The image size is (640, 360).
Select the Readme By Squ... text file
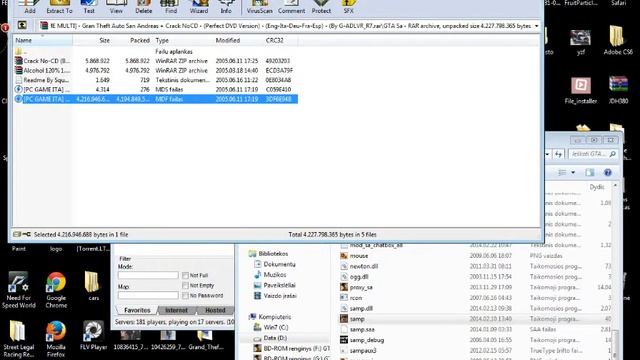tap(156, 80)
